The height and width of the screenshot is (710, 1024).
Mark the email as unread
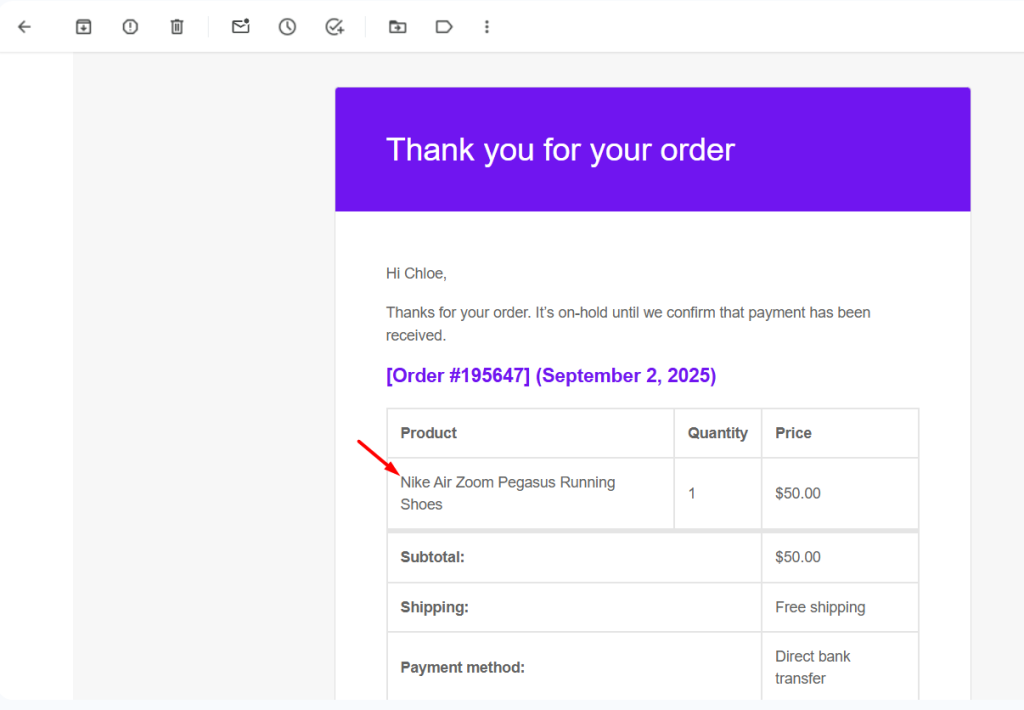point(240,27)
